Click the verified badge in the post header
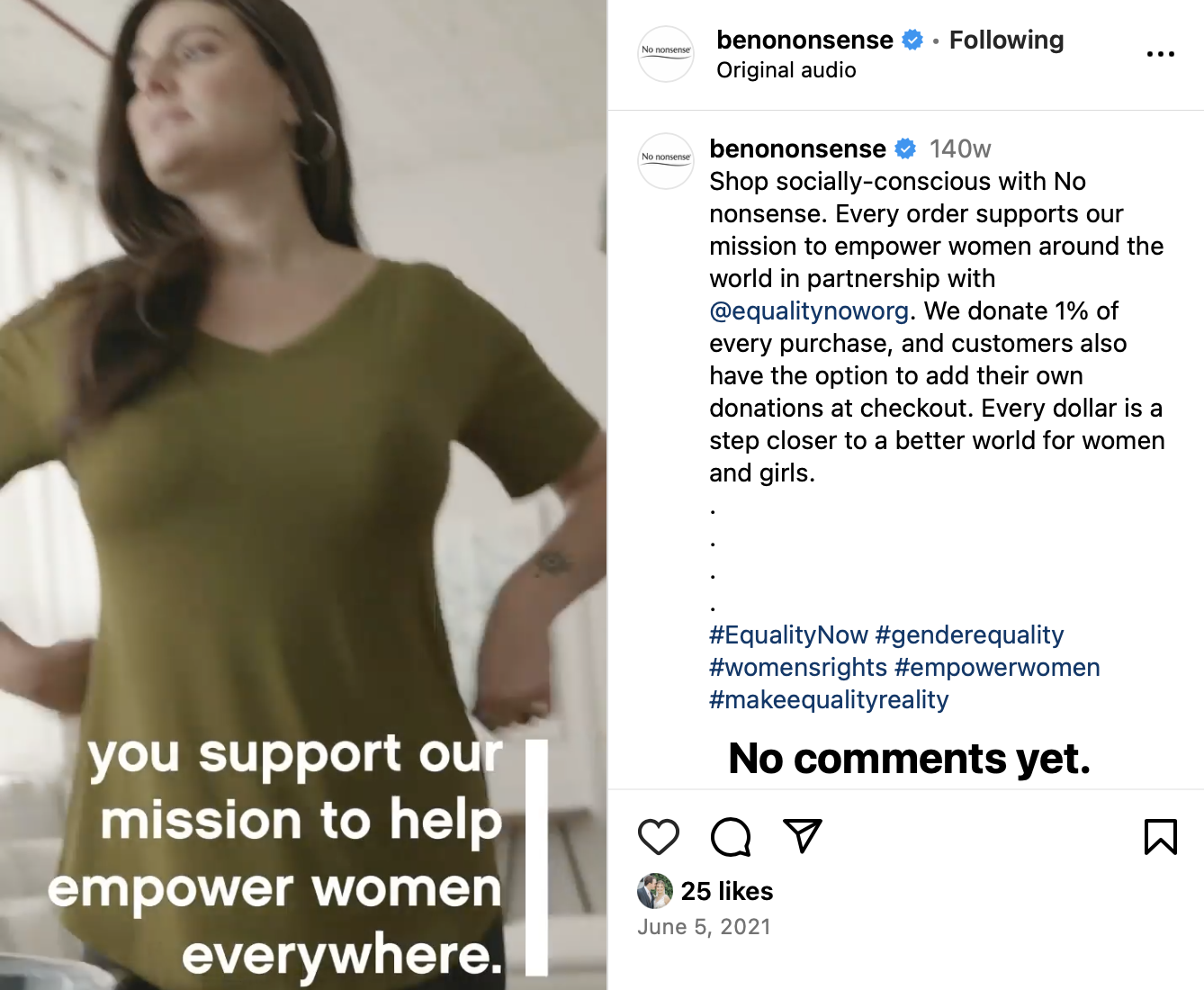1204x990 pixels. coord(912,40)
